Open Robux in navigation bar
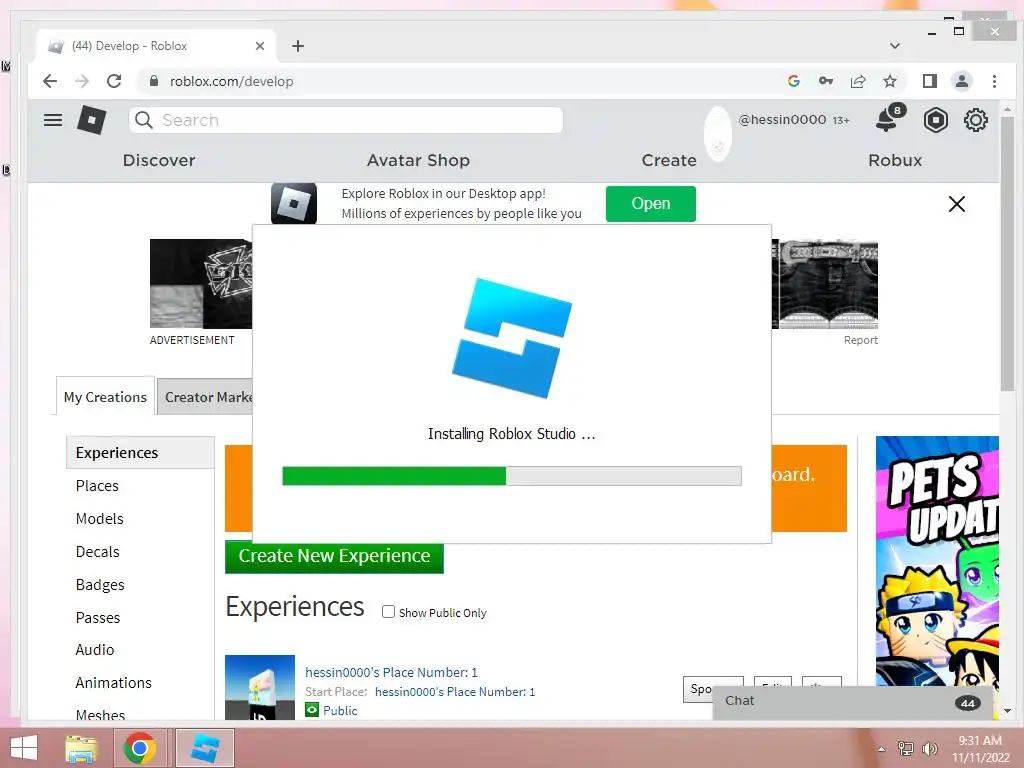The width and height of the screenshot is (1024, 768). 895,160
